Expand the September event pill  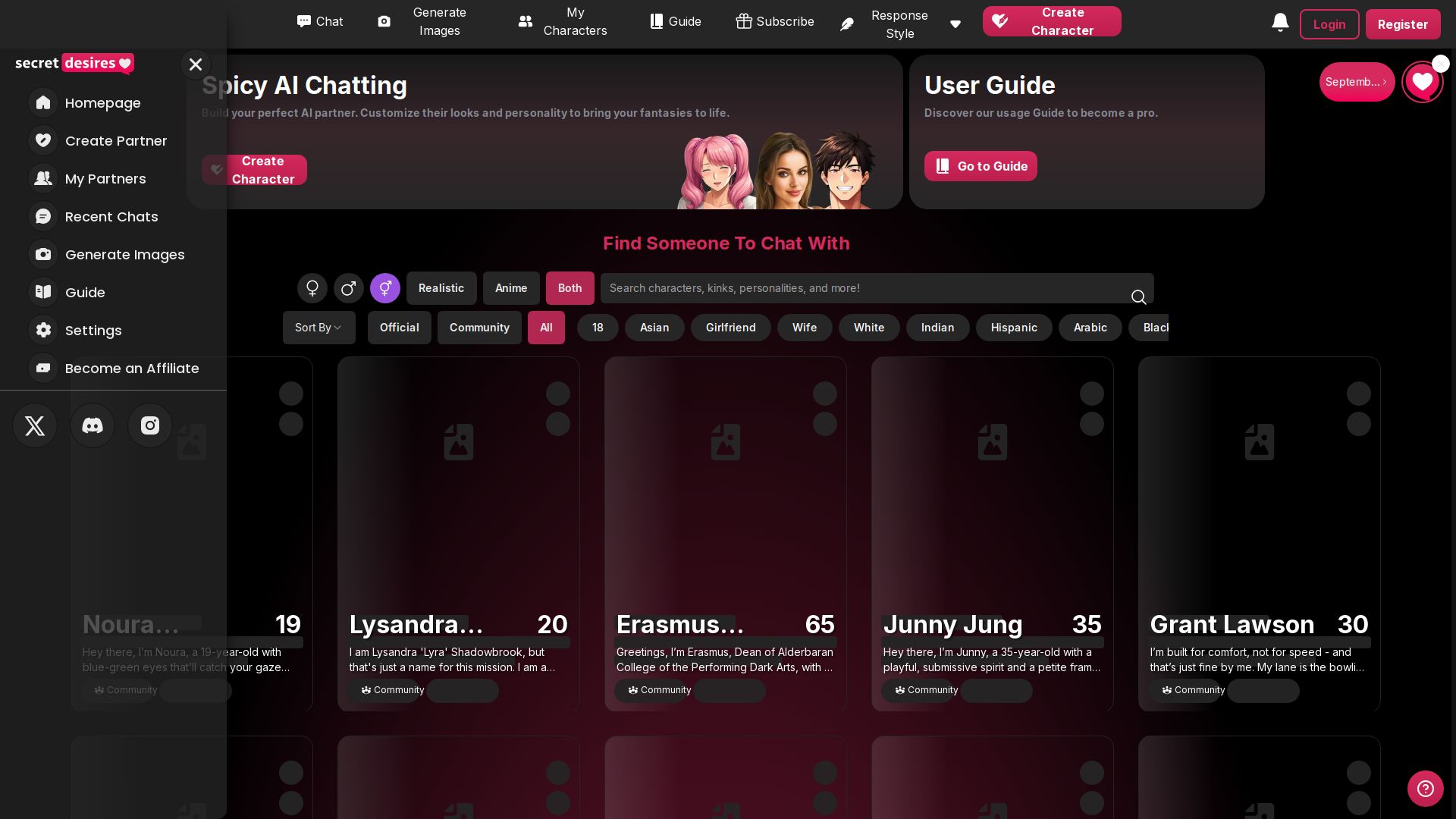[x=1357, y=82]
